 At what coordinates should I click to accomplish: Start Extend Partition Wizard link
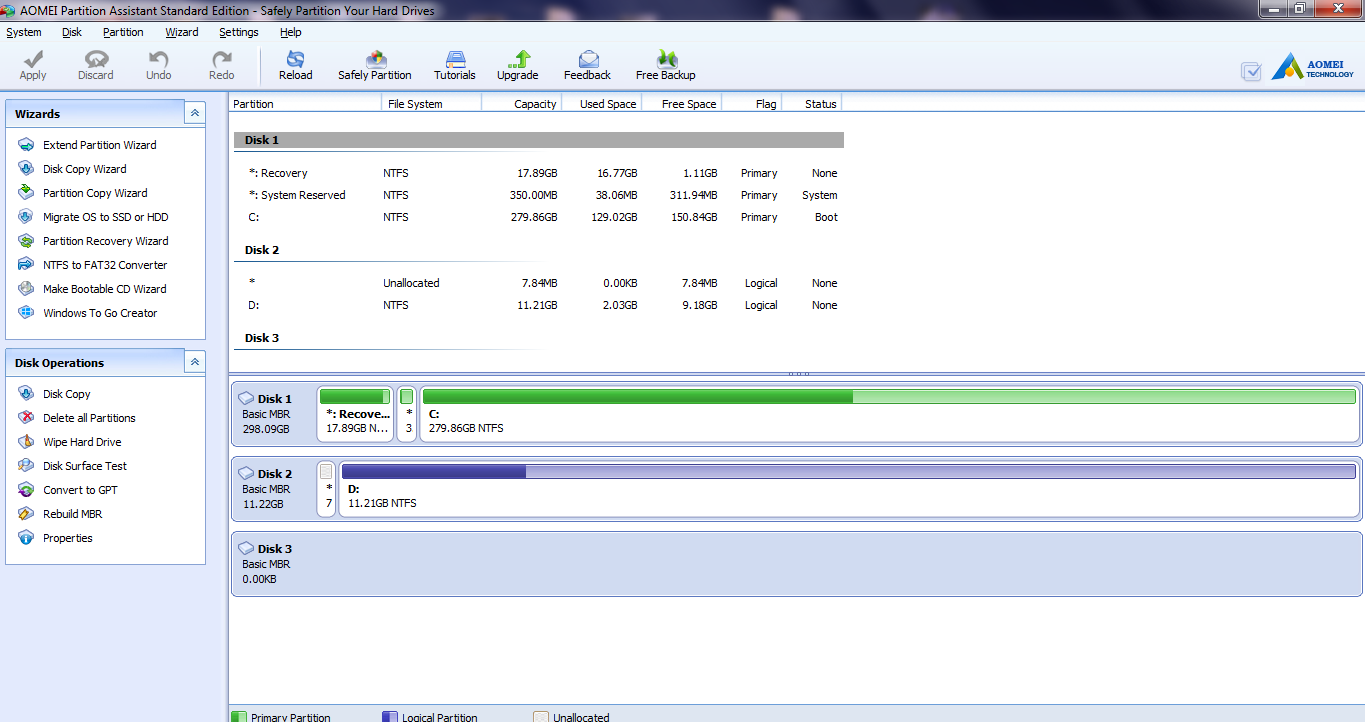(100, 145)
